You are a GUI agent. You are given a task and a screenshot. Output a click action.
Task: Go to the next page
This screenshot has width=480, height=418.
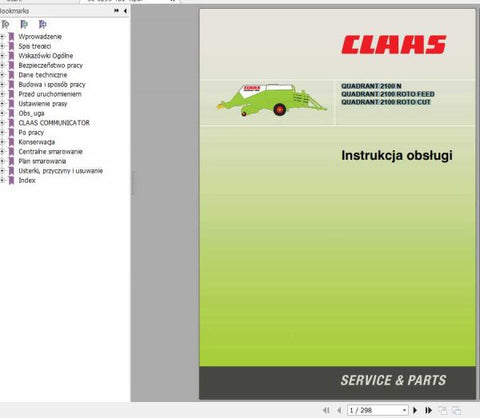[415, 410]
